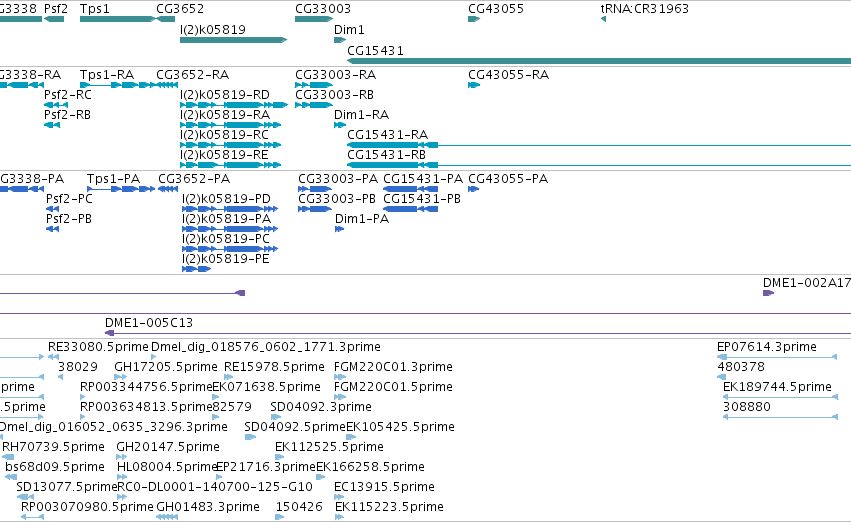The height and width of the screenshot is (522, 851).
Task: Click the Tps1-RA transcript
Action: pyautogui.click(x=118, y=85)
